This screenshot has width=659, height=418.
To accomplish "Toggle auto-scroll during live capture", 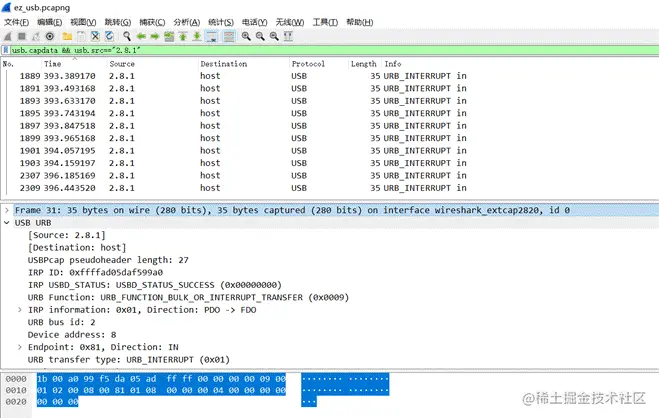I will coord(211,37).
